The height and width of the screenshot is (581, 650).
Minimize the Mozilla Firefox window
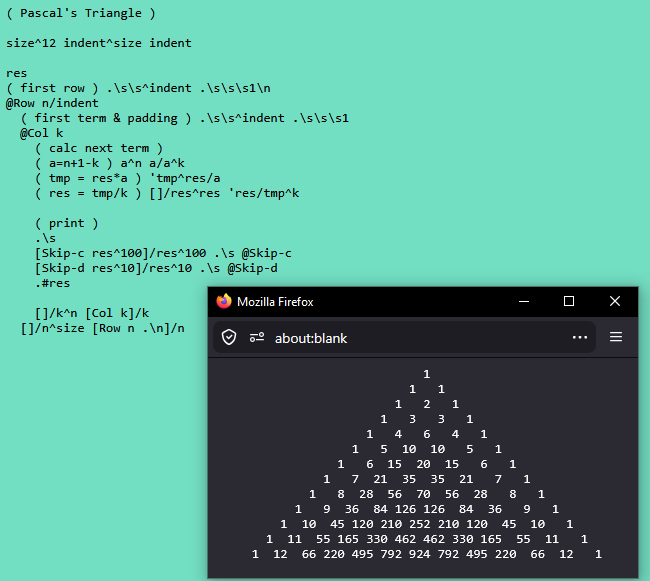coord(523,301)
